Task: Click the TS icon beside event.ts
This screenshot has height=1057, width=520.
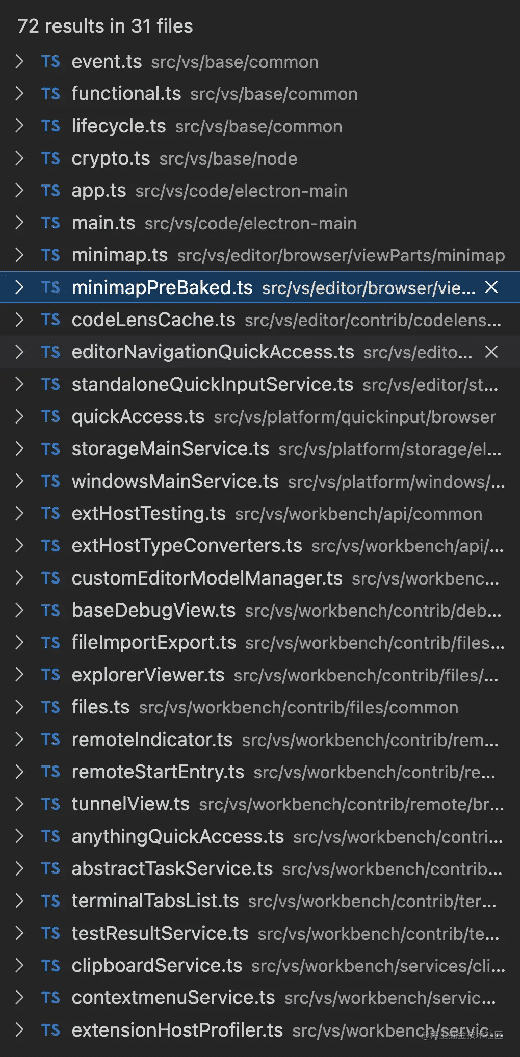Action: click(51, 61)
